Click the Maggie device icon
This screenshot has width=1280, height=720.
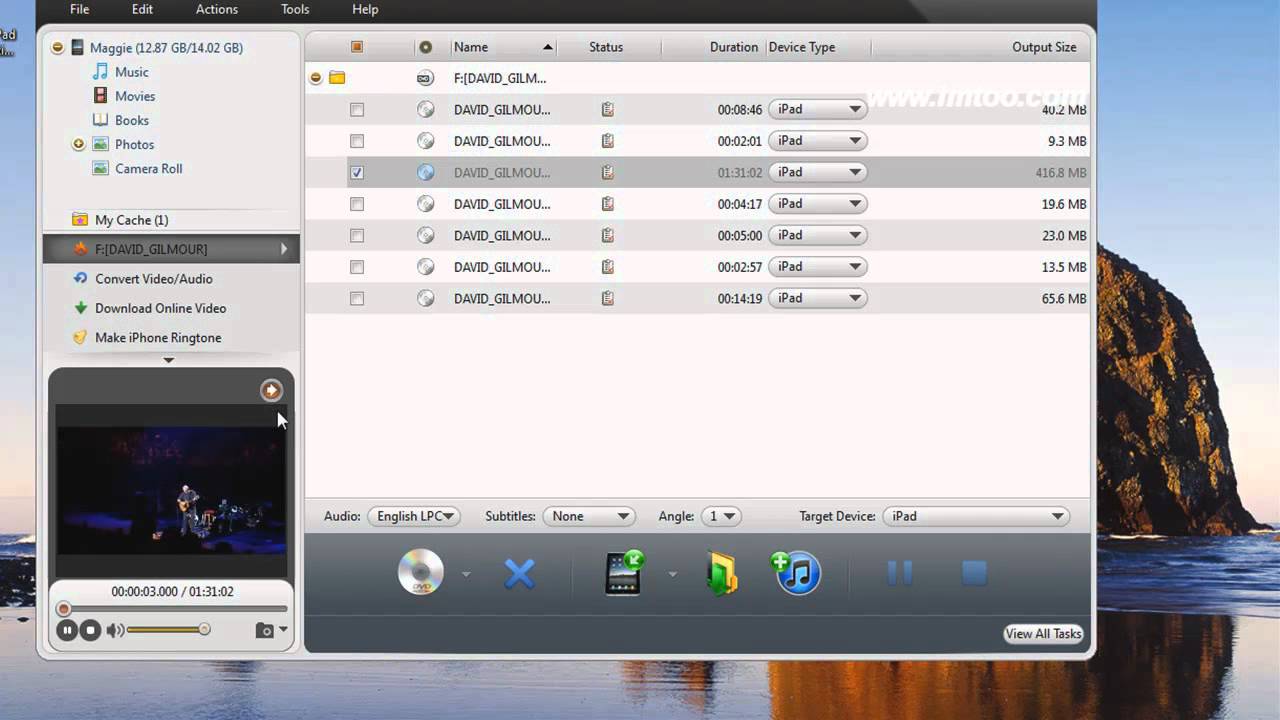(x=77, y=47)
